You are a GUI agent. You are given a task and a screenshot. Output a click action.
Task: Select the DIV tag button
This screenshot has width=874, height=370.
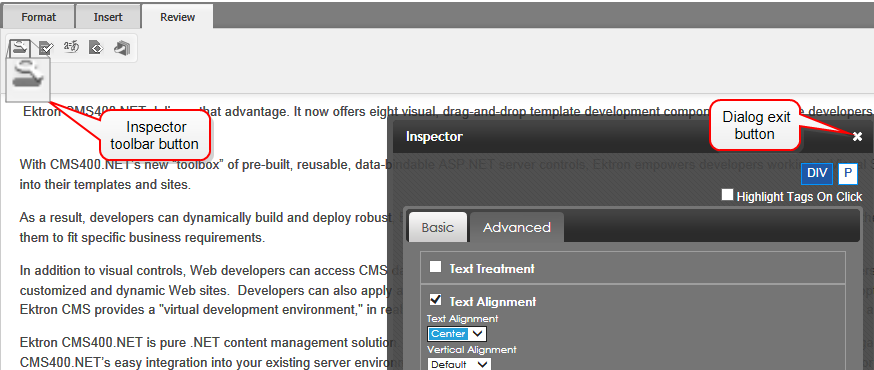(817, 173)
